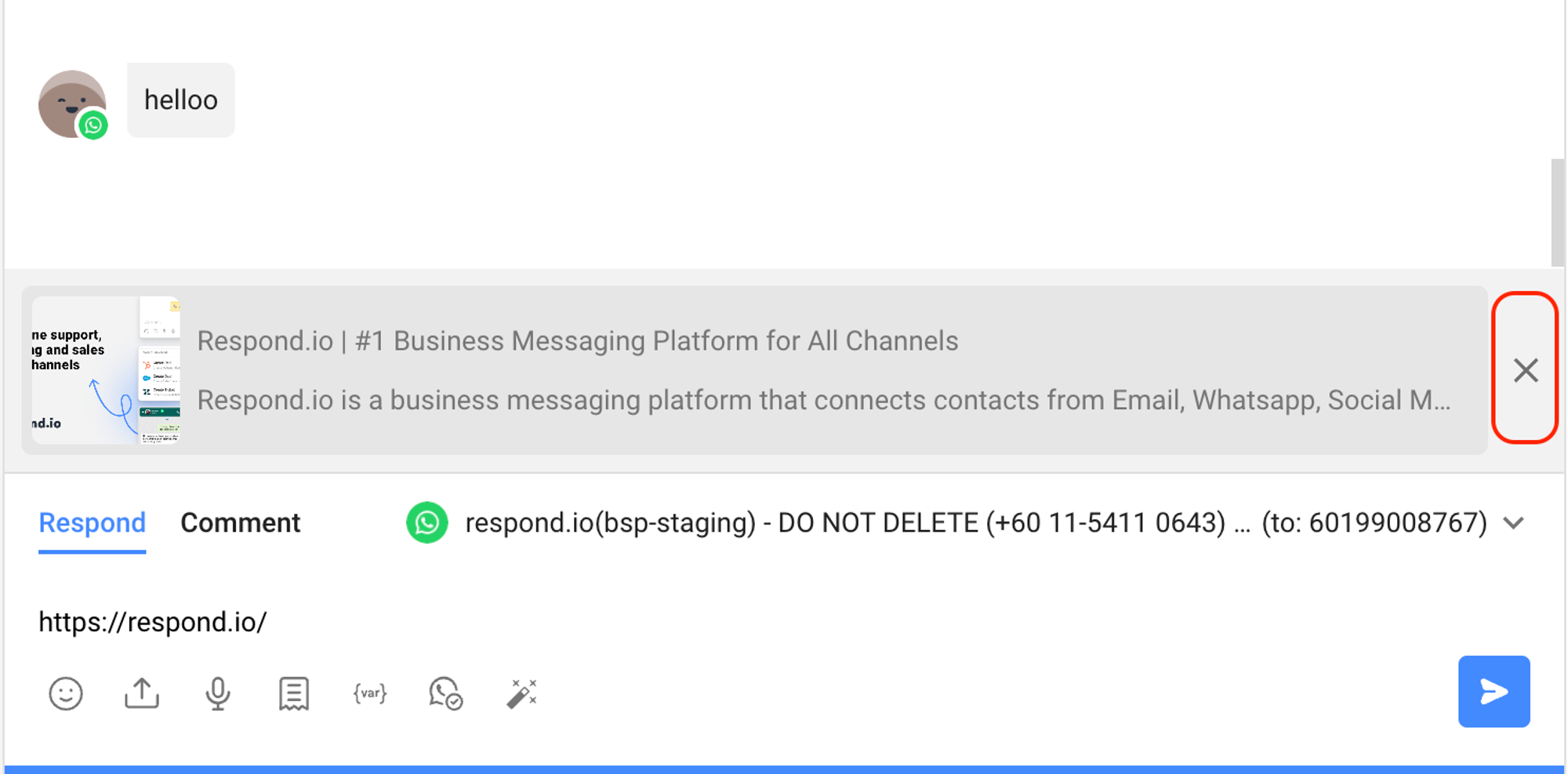The height and width of the screenshot is (774, 1568).
Task: Record a voice message with microphone
Action: [x=218, y=694]
